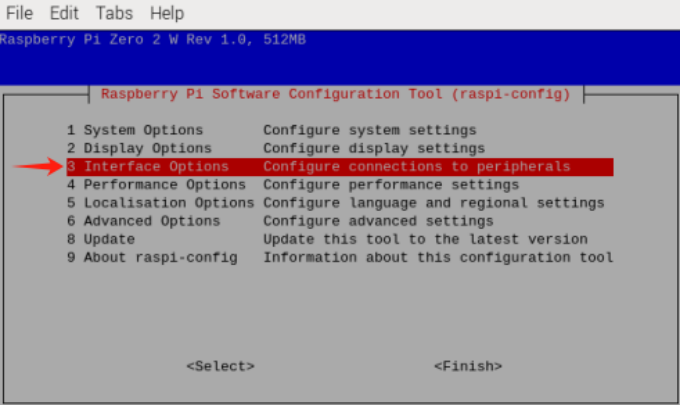Click 'Configure language and regional settings' description
The image size is (681, 405).
433,203
